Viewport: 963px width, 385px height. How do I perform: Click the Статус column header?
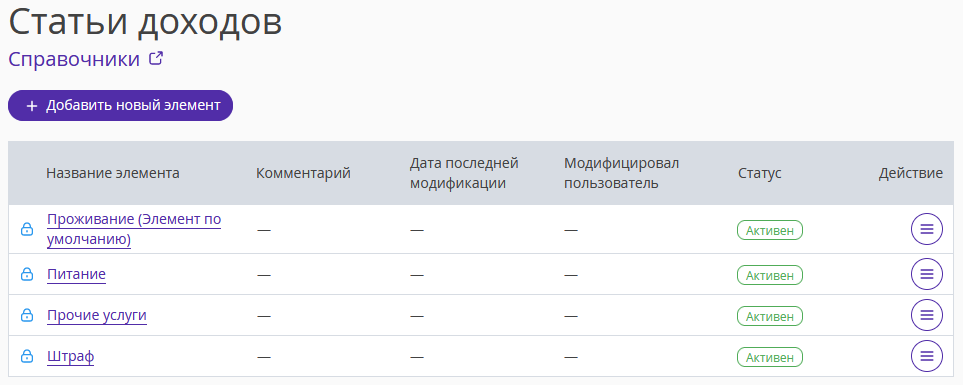(760, 173)
